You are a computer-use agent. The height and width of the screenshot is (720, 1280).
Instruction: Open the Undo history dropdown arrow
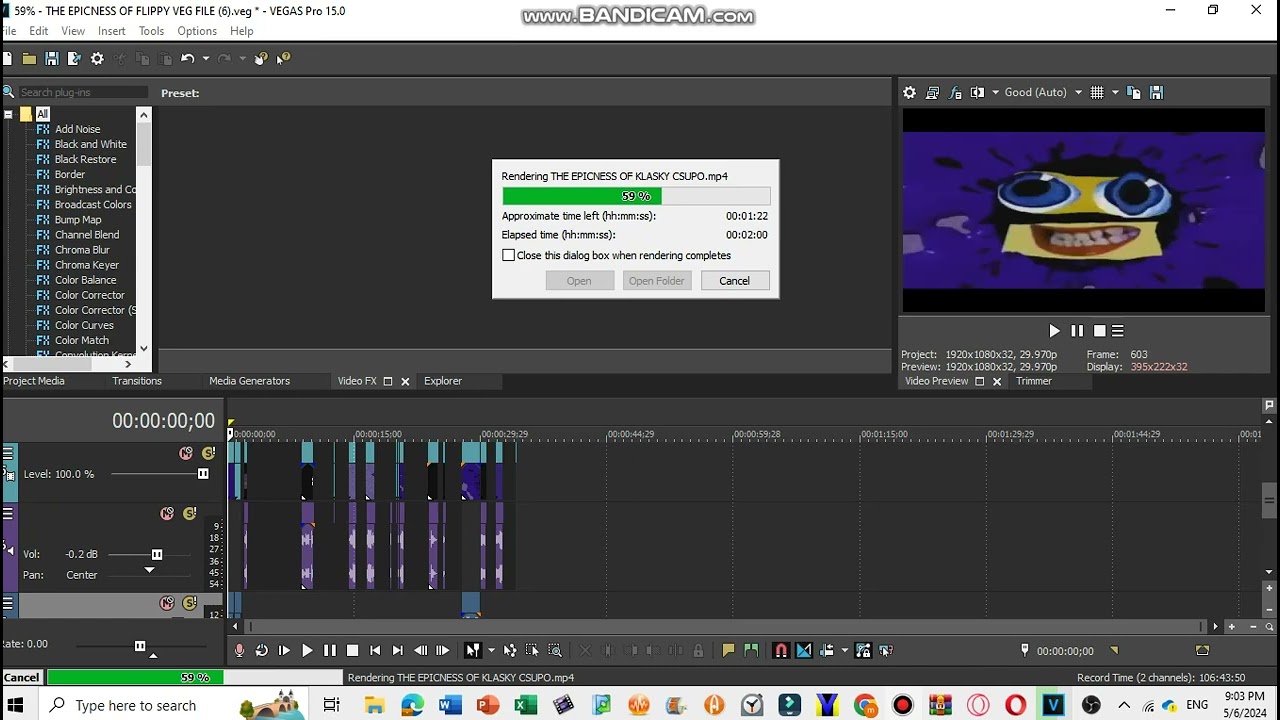(206, 59)
